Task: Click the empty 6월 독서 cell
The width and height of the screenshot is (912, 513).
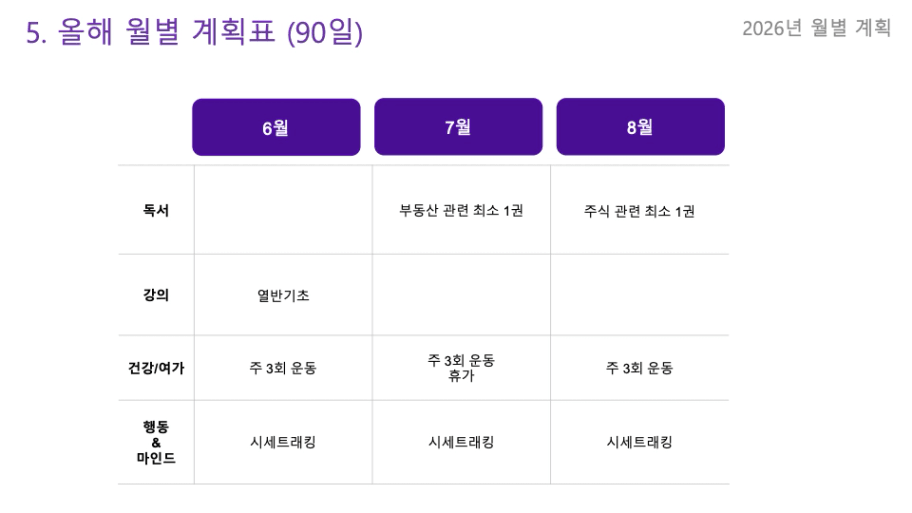Action: pos(283,210)
